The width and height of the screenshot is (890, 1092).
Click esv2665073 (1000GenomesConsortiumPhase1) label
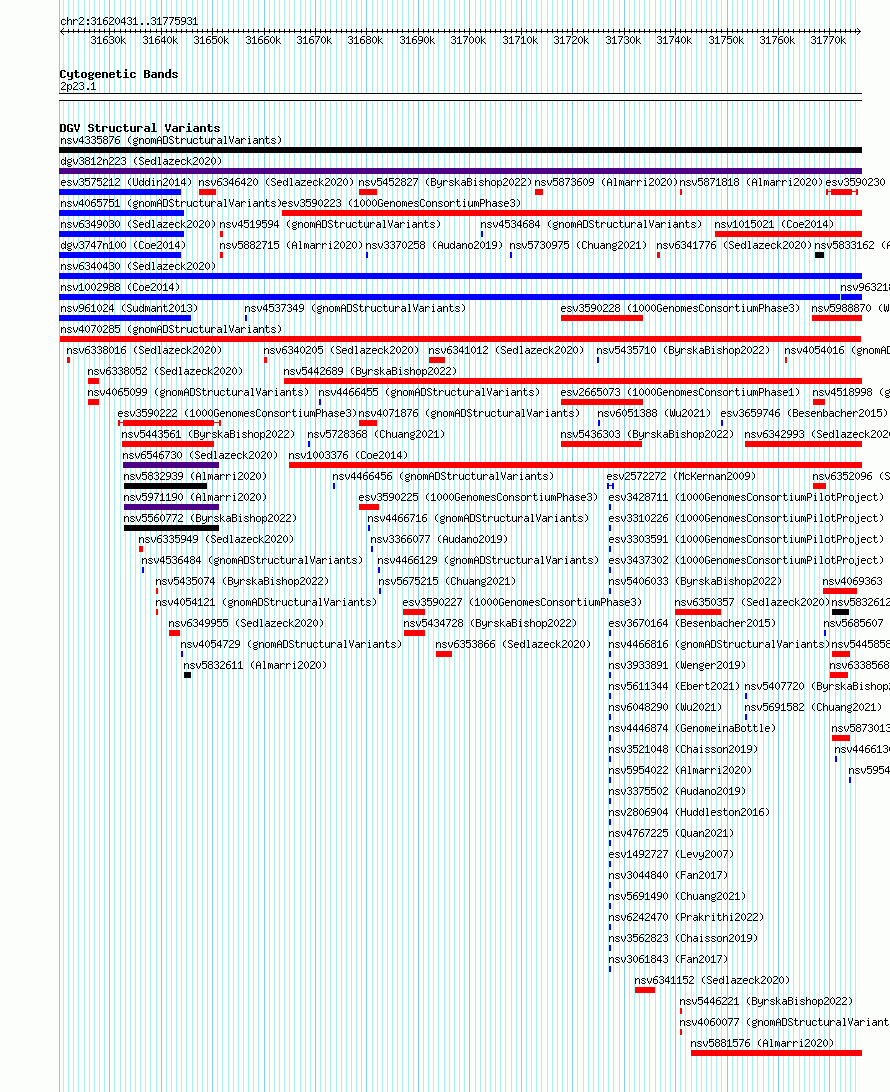pos(680,392)
